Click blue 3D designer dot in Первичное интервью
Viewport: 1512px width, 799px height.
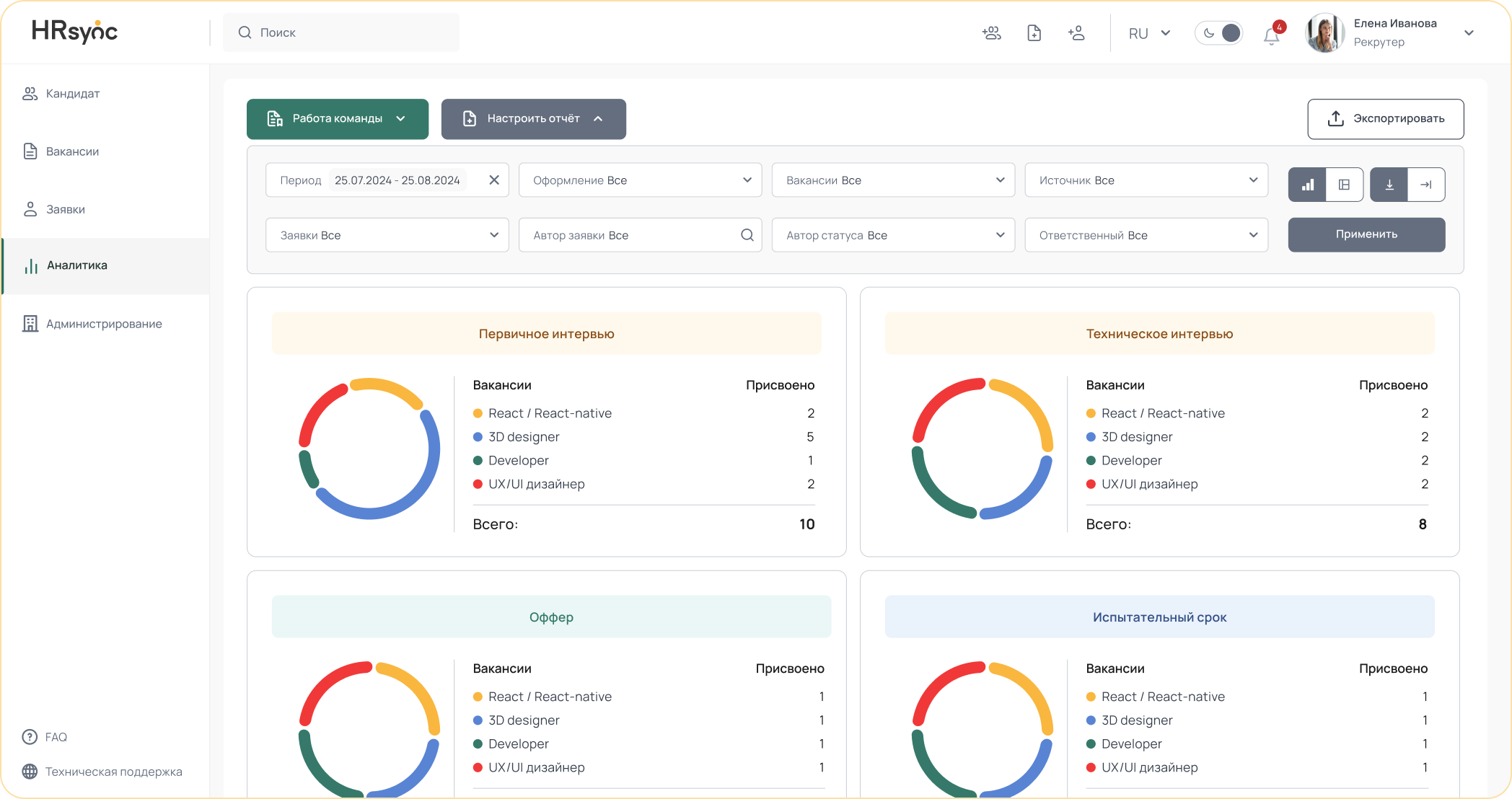click(478, 437)
